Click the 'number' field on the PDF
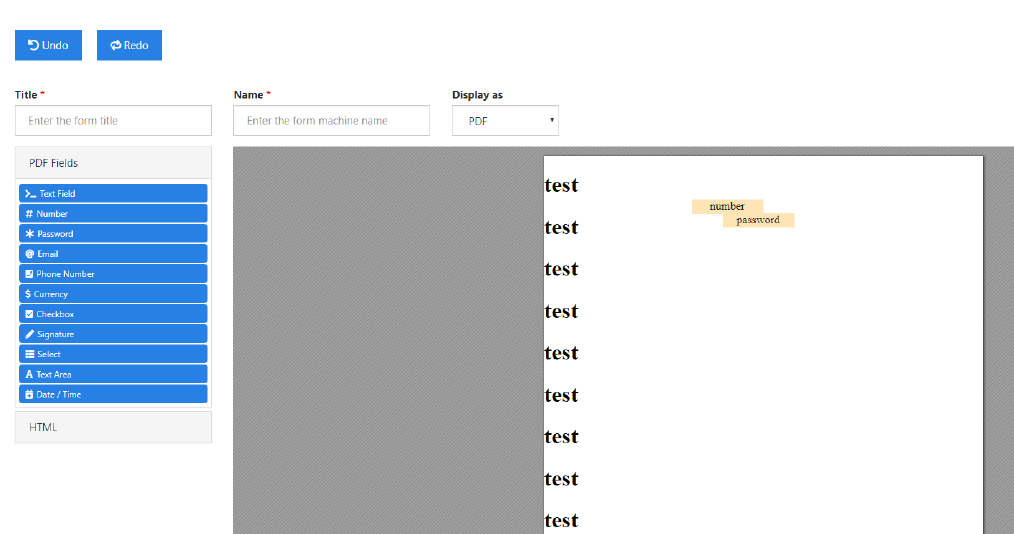Screen dimensions: 1014x534 coord(727,206)
